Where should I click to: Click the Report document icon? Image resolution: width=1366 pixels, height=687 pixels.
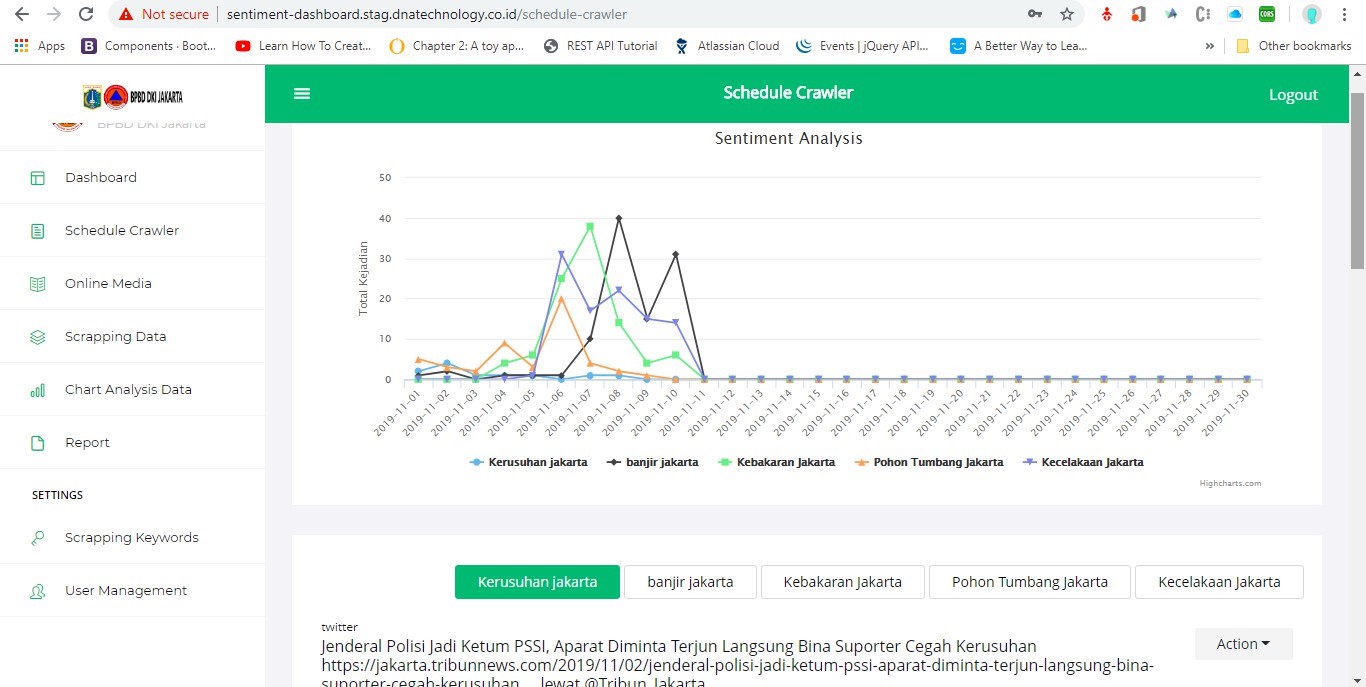tap(38, 442)
